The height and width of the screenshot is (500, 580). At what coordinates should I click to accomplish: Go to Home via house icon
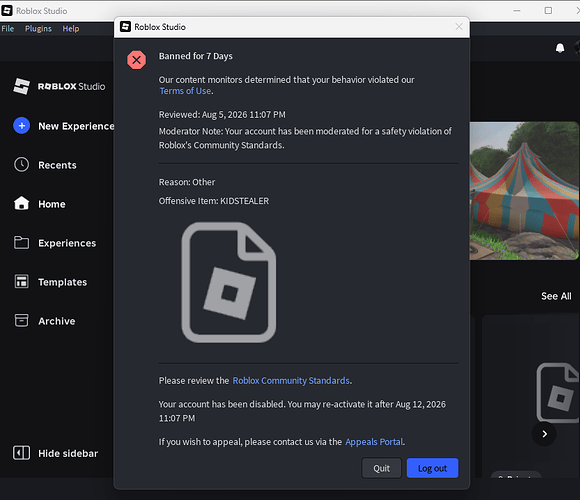(x=21, y=203)
